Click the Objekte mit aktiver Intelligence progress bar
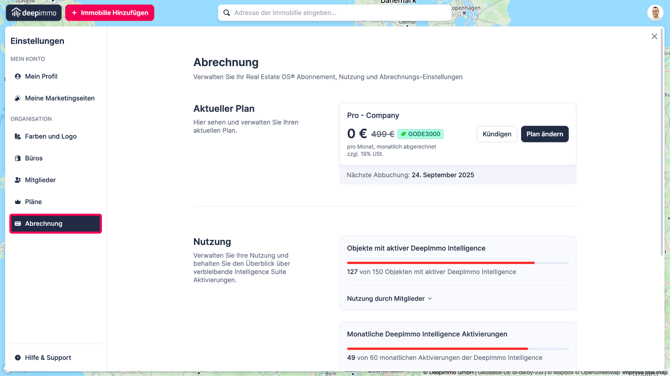This screenshot has width=670, height=376. 458,263
